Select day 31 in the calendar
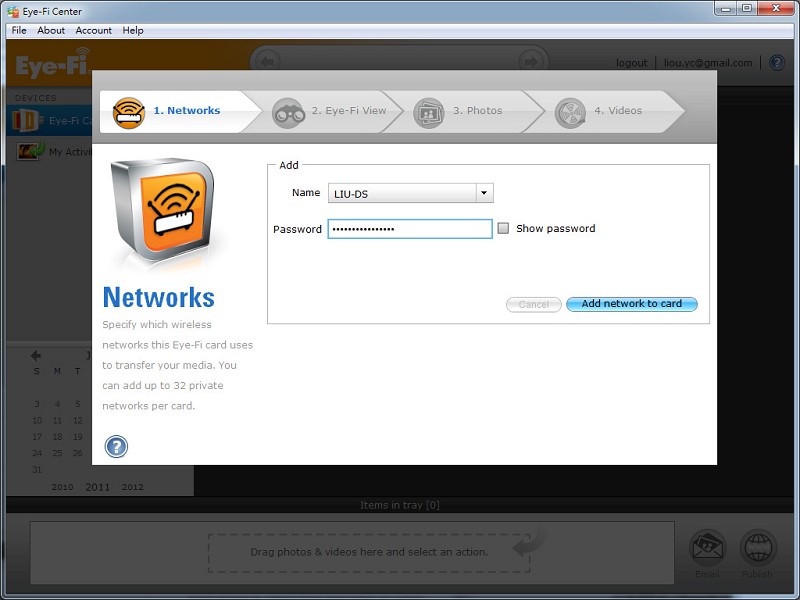 tap(37, 469)
